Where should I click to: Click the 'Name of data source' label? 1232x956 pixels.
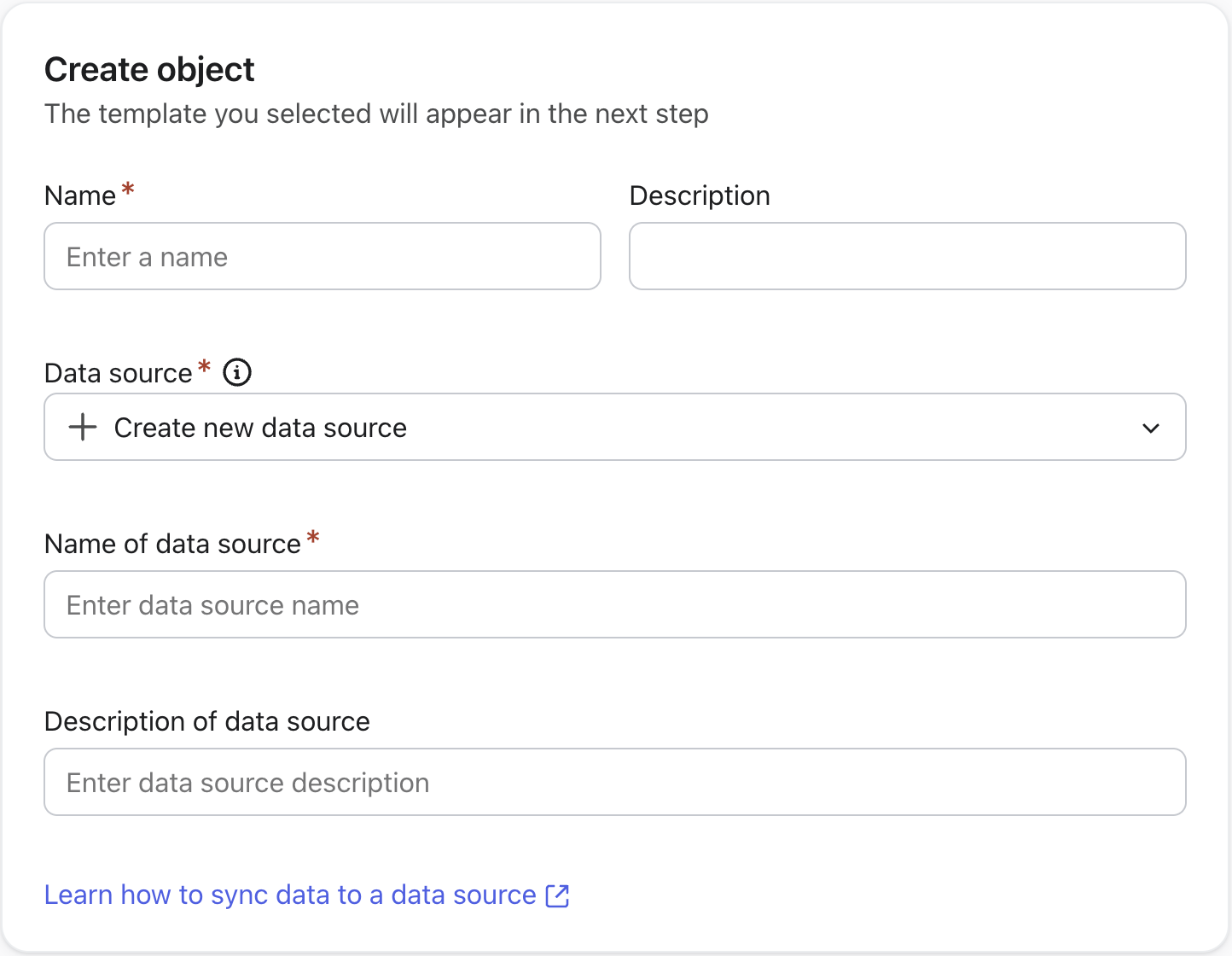click(x=172, y=544)
